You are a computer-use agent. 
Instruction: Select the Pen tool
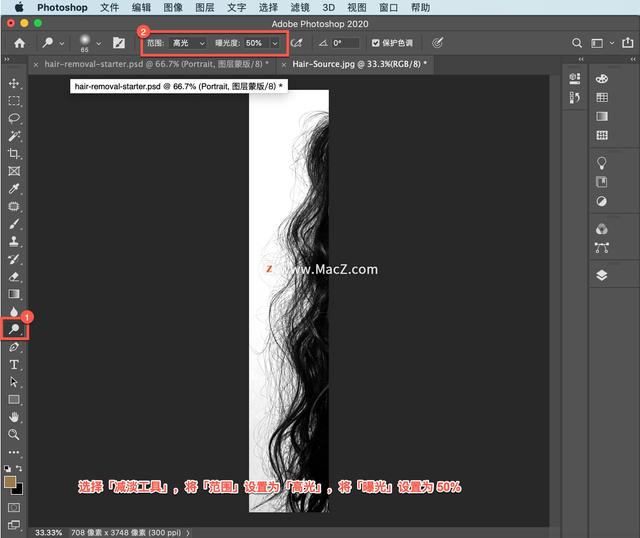point(14,347)
